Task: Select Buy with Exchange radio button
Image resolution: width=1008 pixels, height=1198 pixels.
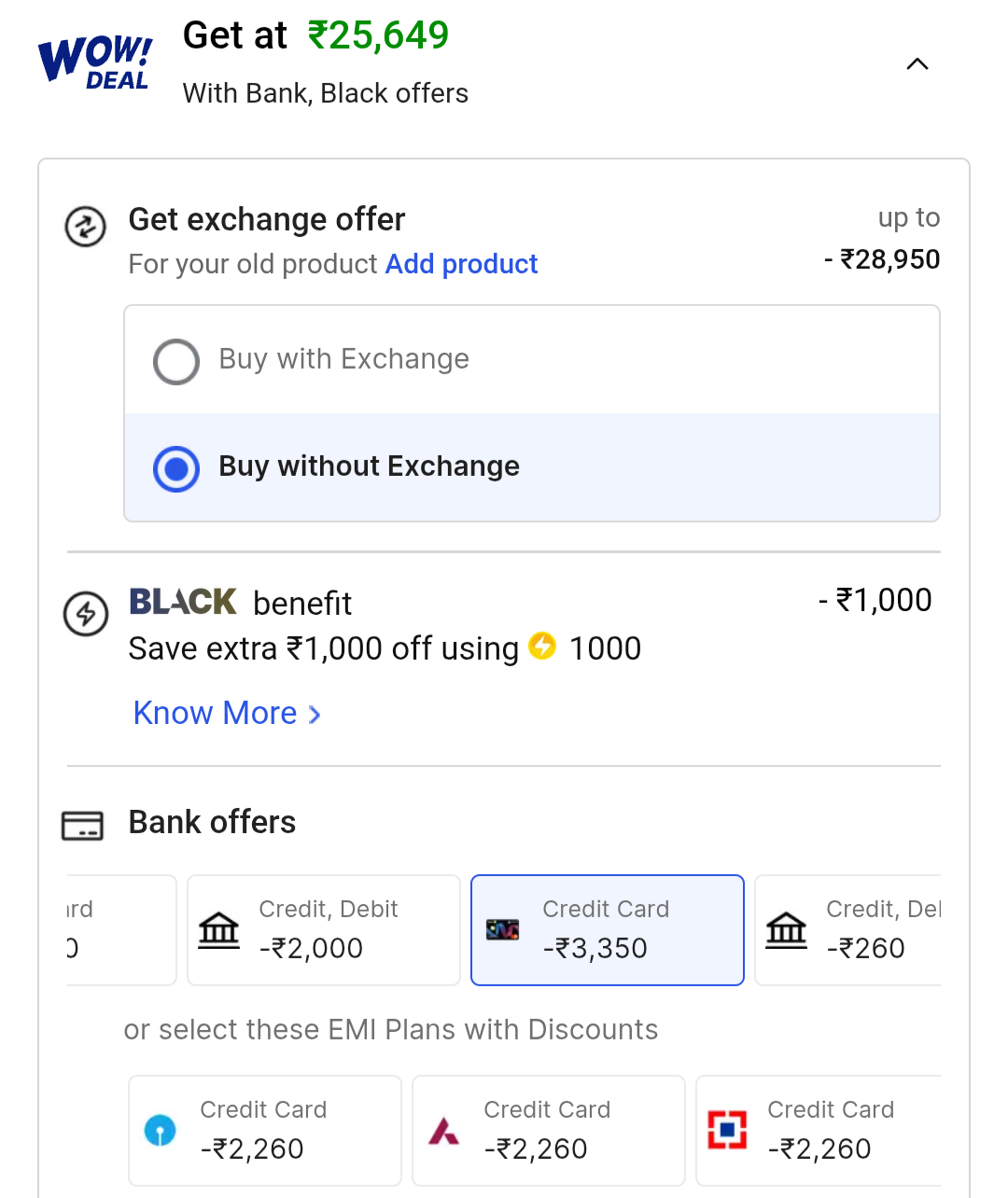Action: click(176, 361)
